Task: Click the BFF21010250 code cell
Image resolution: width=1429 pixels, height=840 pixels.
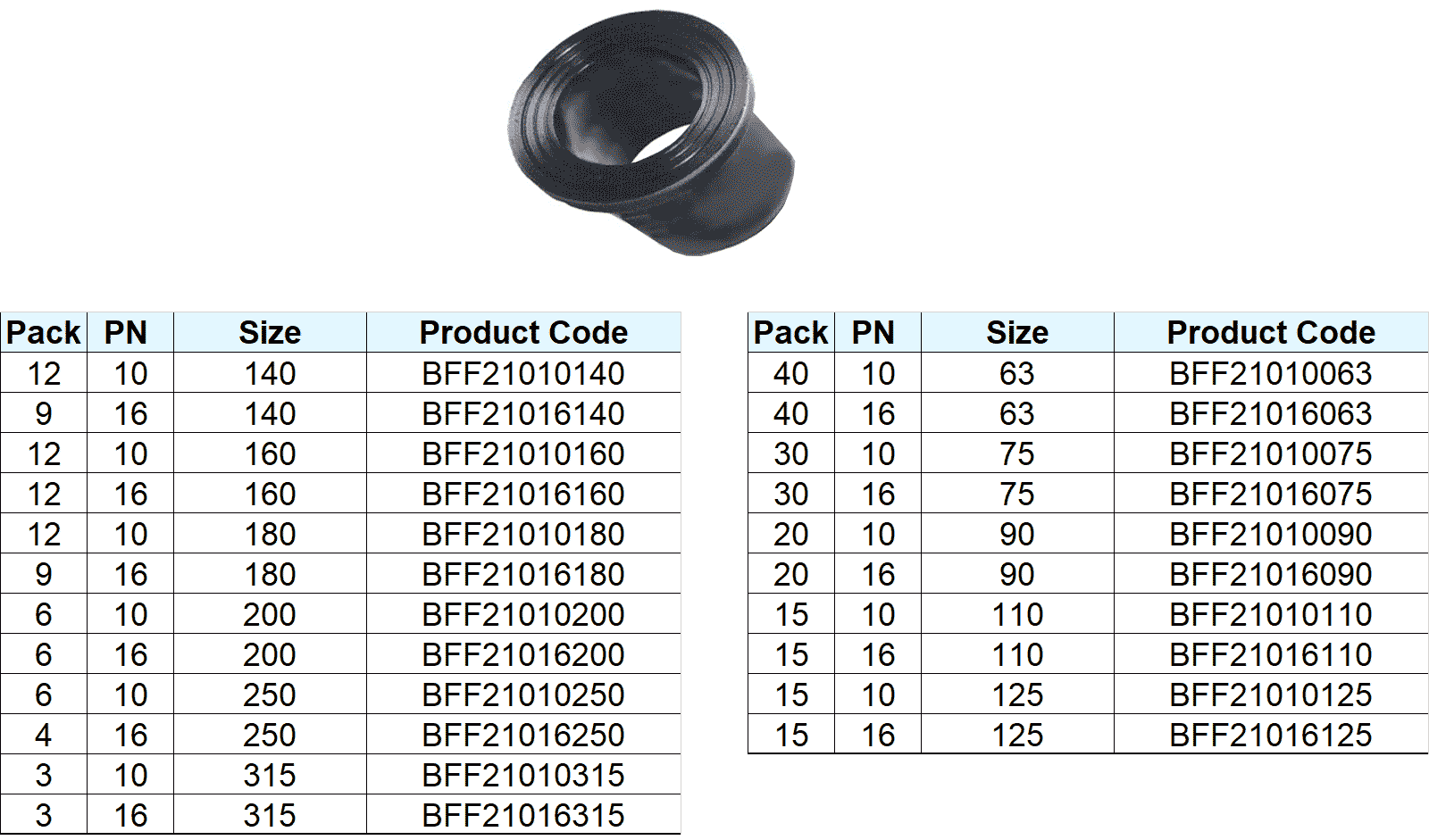Action: pos(523,694)
